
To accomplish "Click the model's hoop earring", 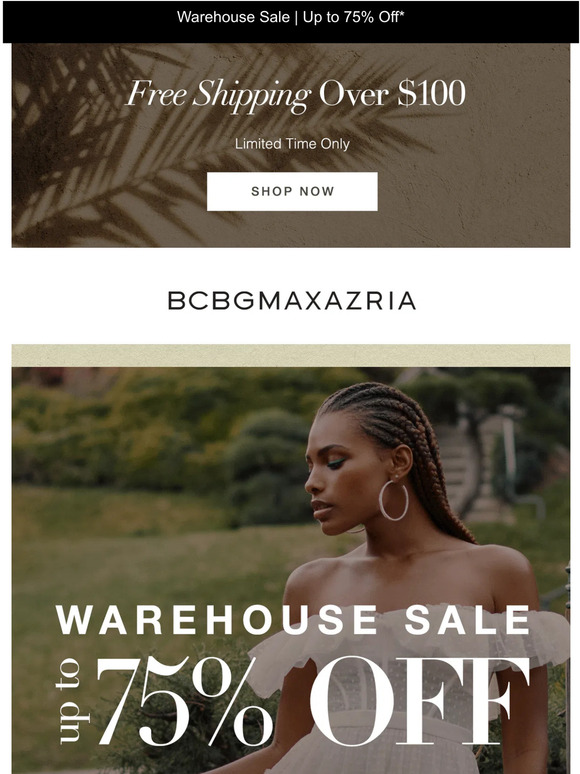I will pos(393,501).
